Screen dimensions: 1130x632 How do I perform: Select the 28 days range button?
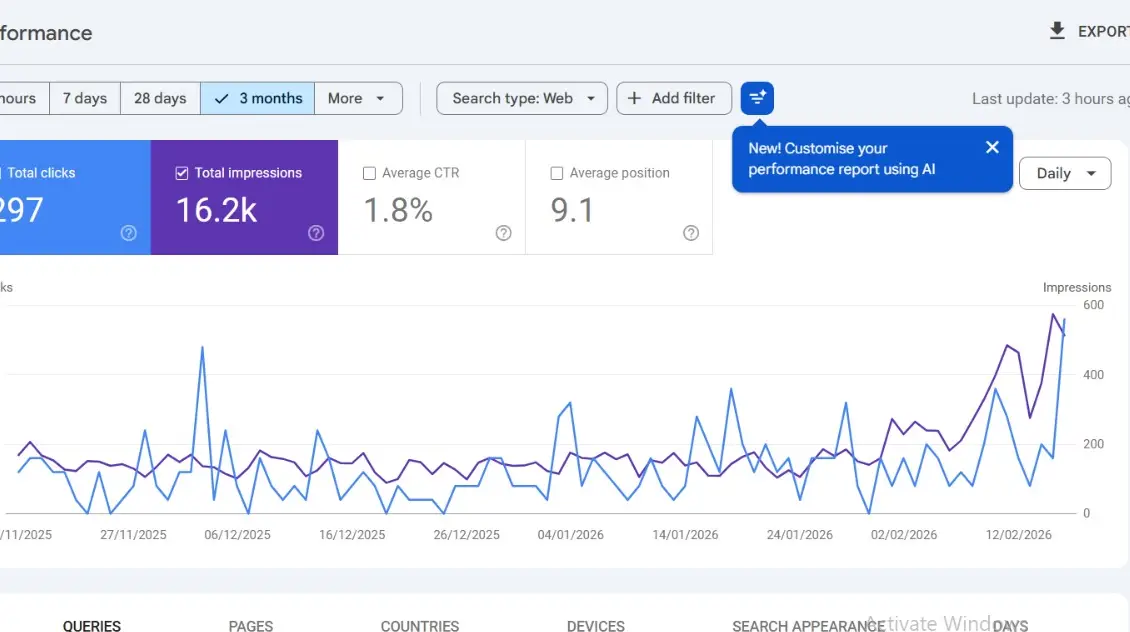coord(160,98)
